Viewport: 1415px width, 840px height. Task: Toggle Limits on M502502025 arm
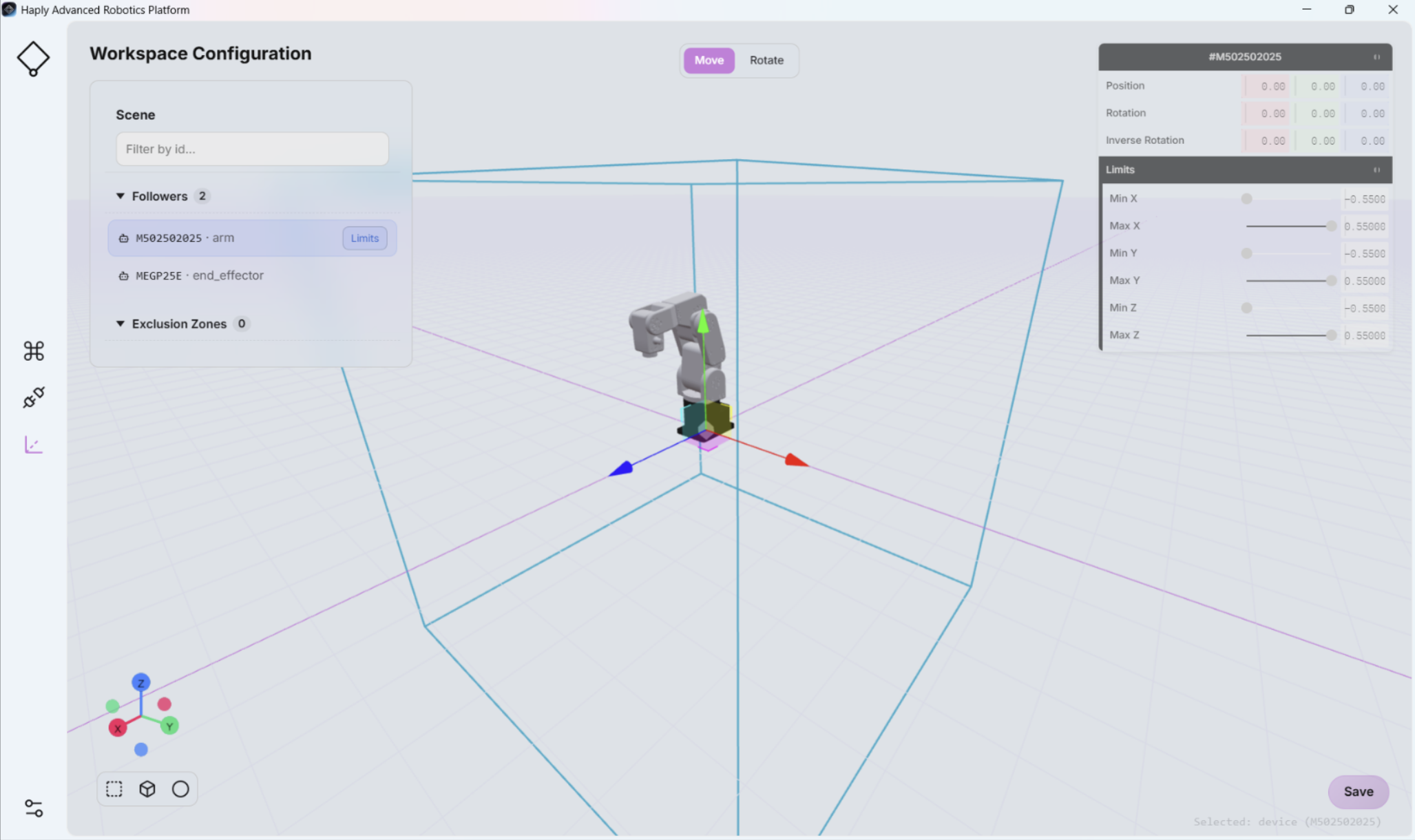coord(364,238)
